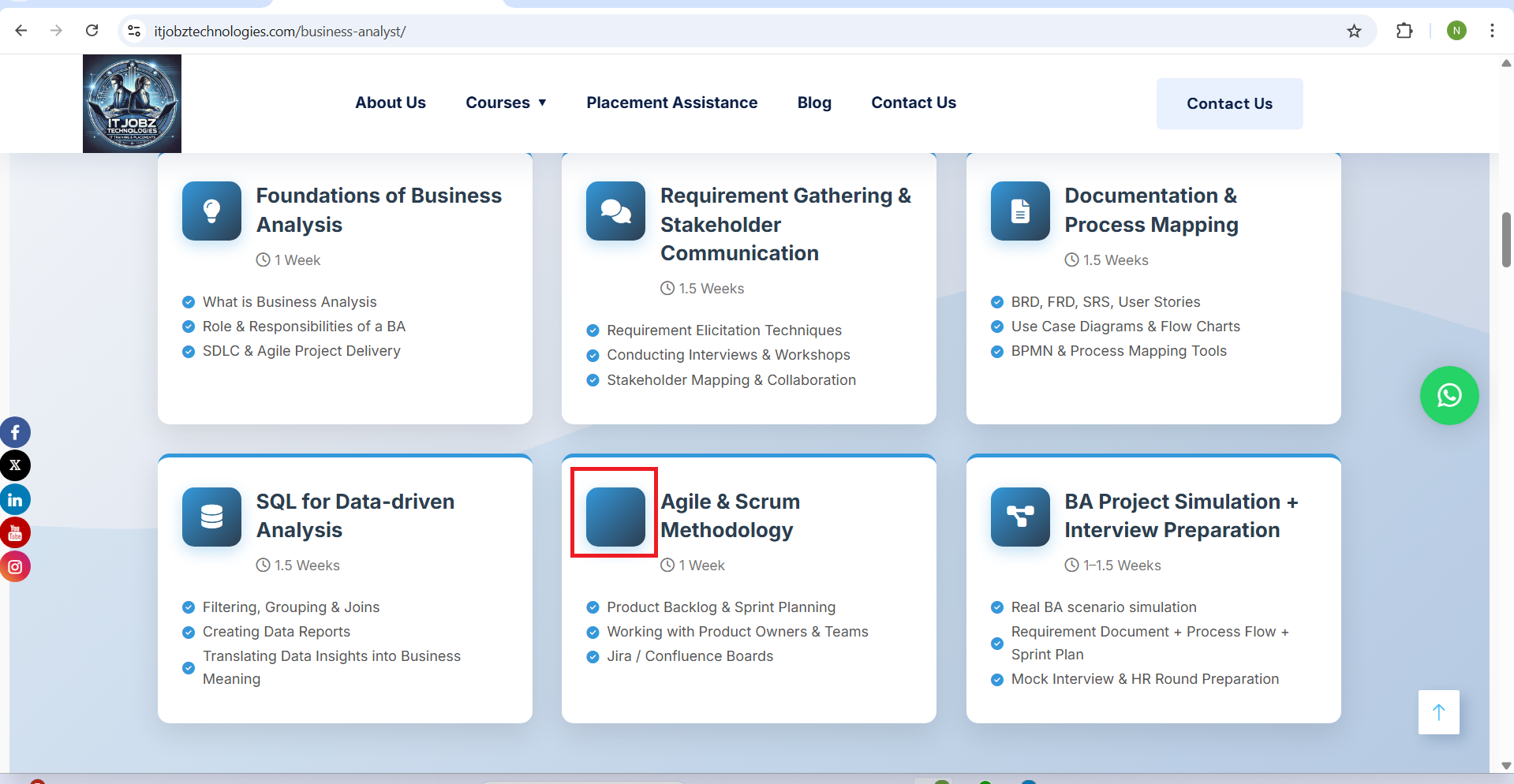Image resolution: width=1514 pixels, height=784 pixels.
Task: Click the ITJobz Technologies logo
Action: (132, 103)
